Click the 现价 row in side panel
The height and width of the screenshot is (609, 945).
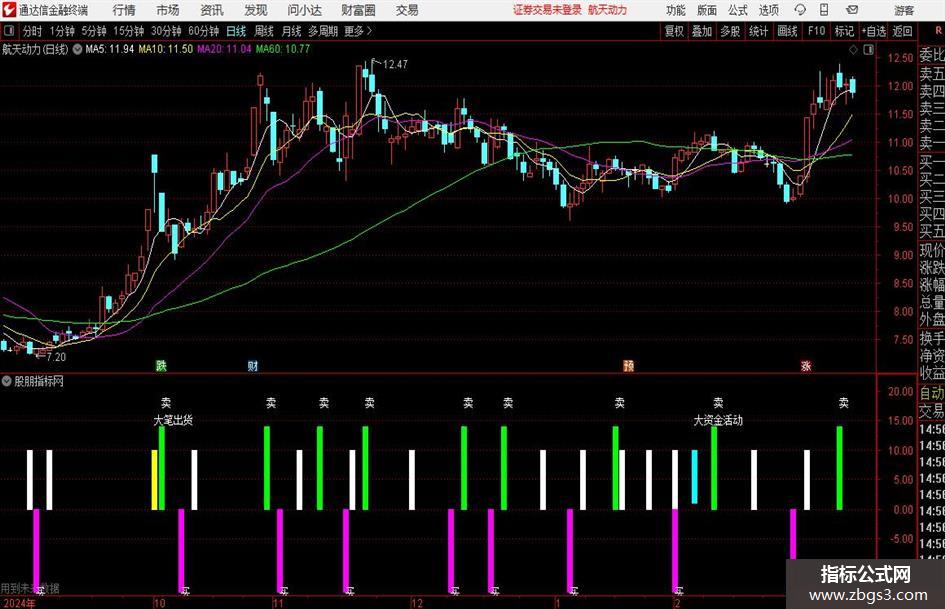coord(932,250)
